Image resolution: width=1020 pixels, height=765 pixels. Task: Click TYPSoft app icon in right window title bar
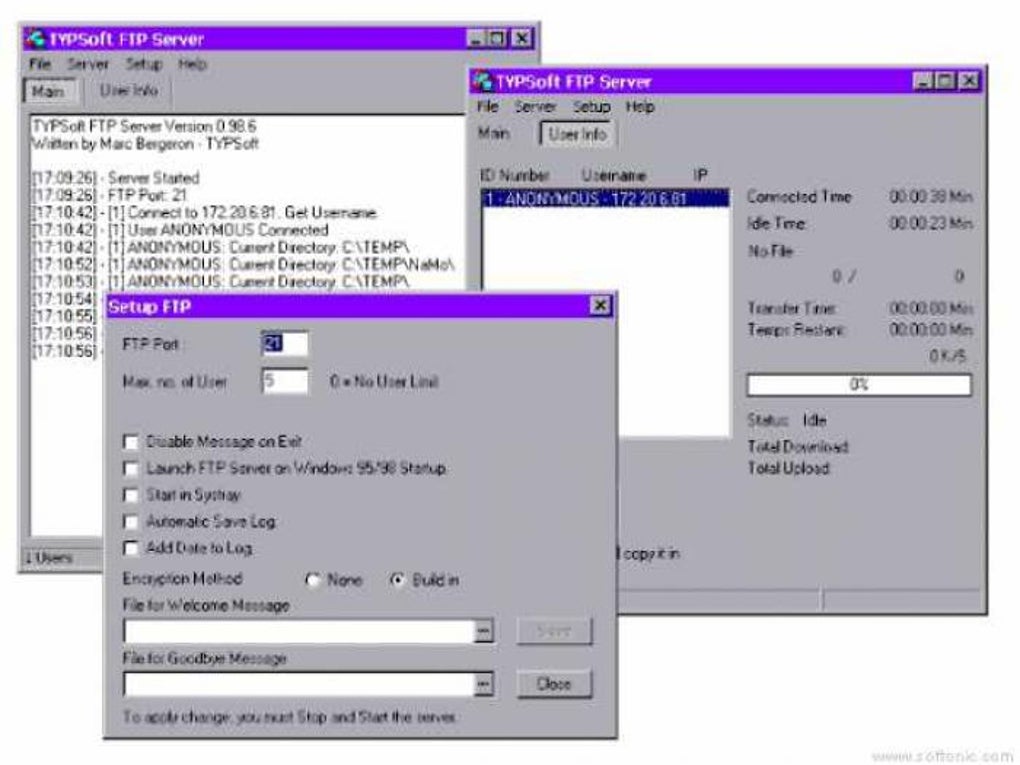click(x=482, y=81)
